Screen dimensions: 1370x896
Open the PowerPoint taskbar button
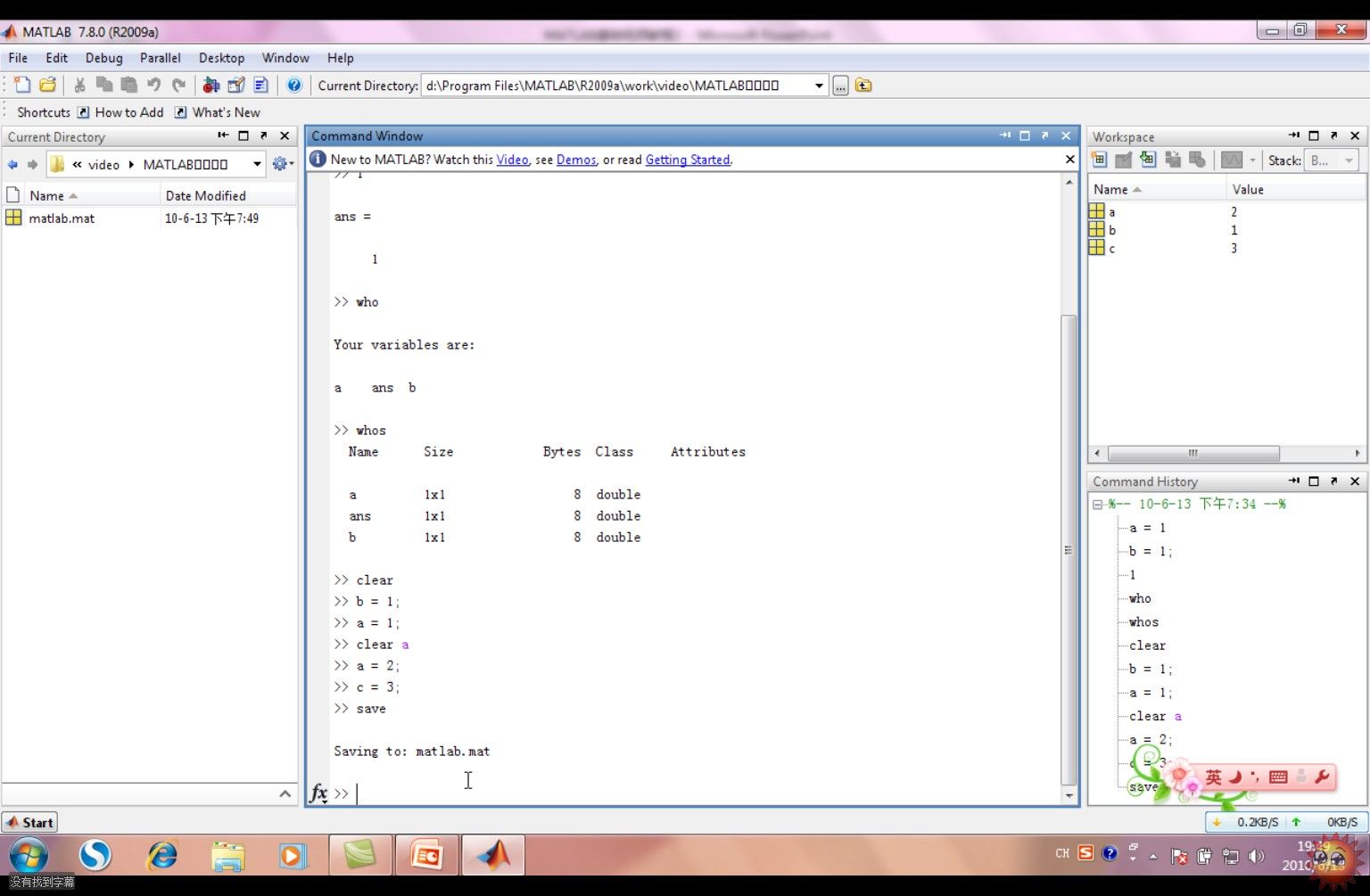(426, 857)
